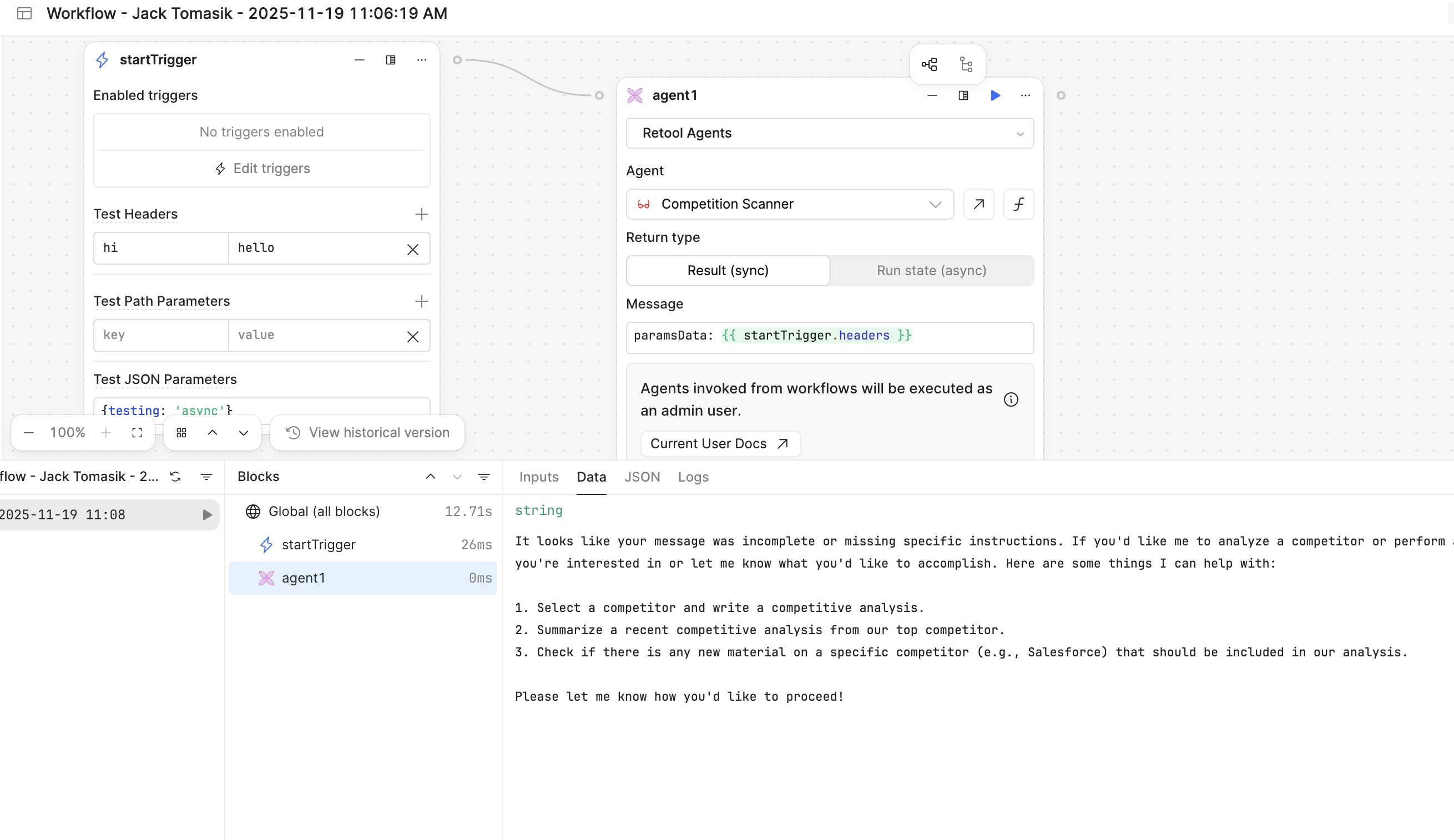Collapse the Blocks list using the up chevron
Image resolution: width=1454 pixels, height=840 pixels.
[x=431, y=477]
